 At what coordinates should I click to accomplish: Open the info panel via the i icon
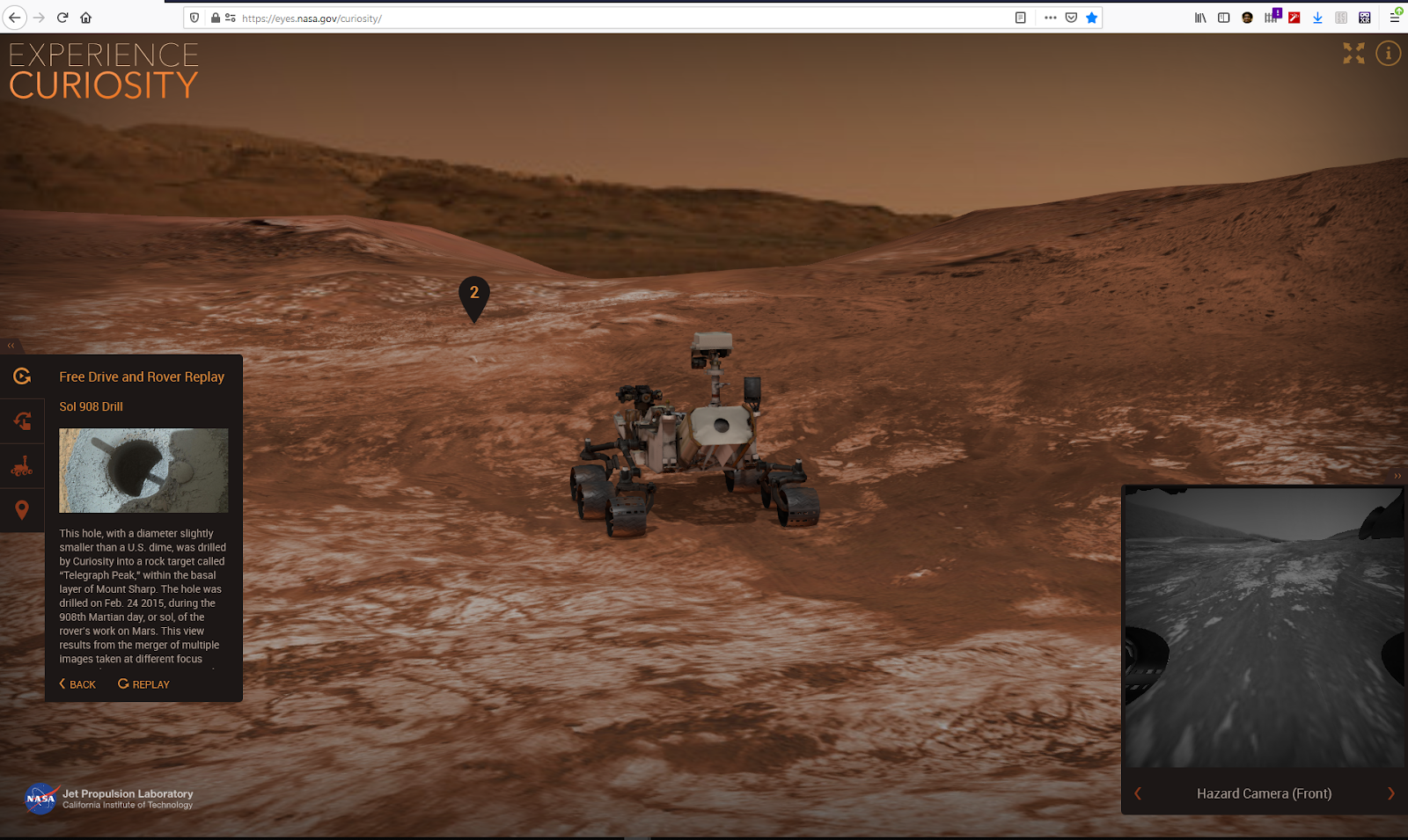coord(1389,54)
